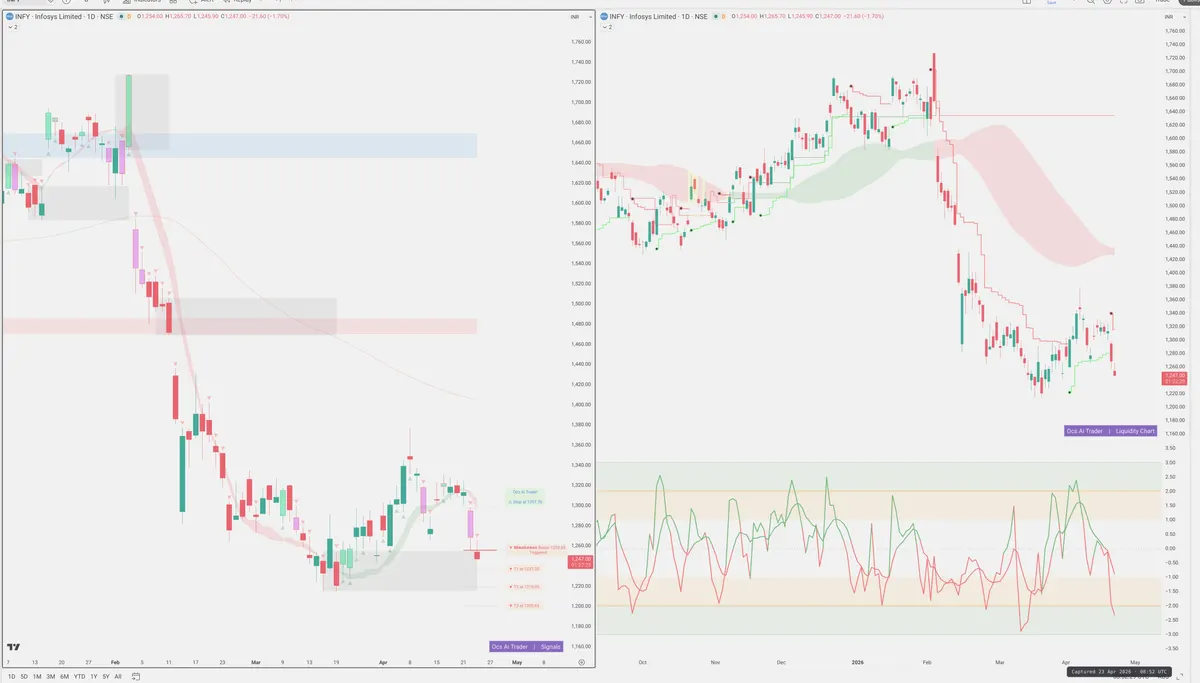Open the INR currency dropdown in left chart
1200x683 pixels.
pyautogui.click(x=582, y=17)
